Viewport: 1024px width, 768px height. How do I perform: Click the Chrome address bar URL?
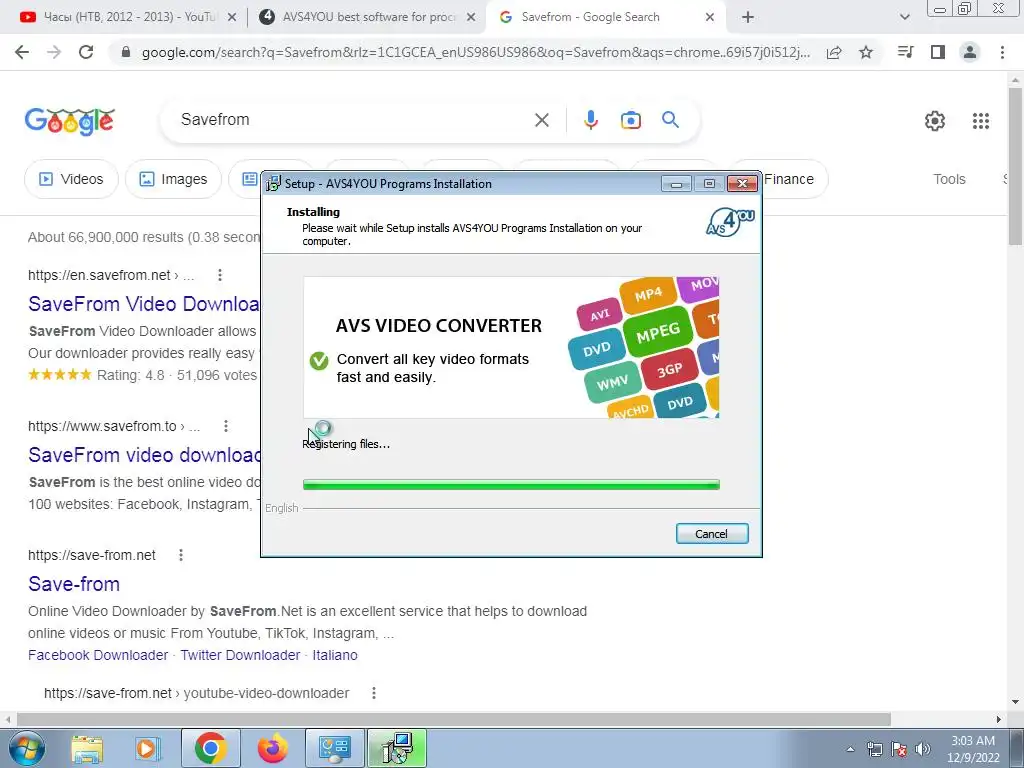475,52
